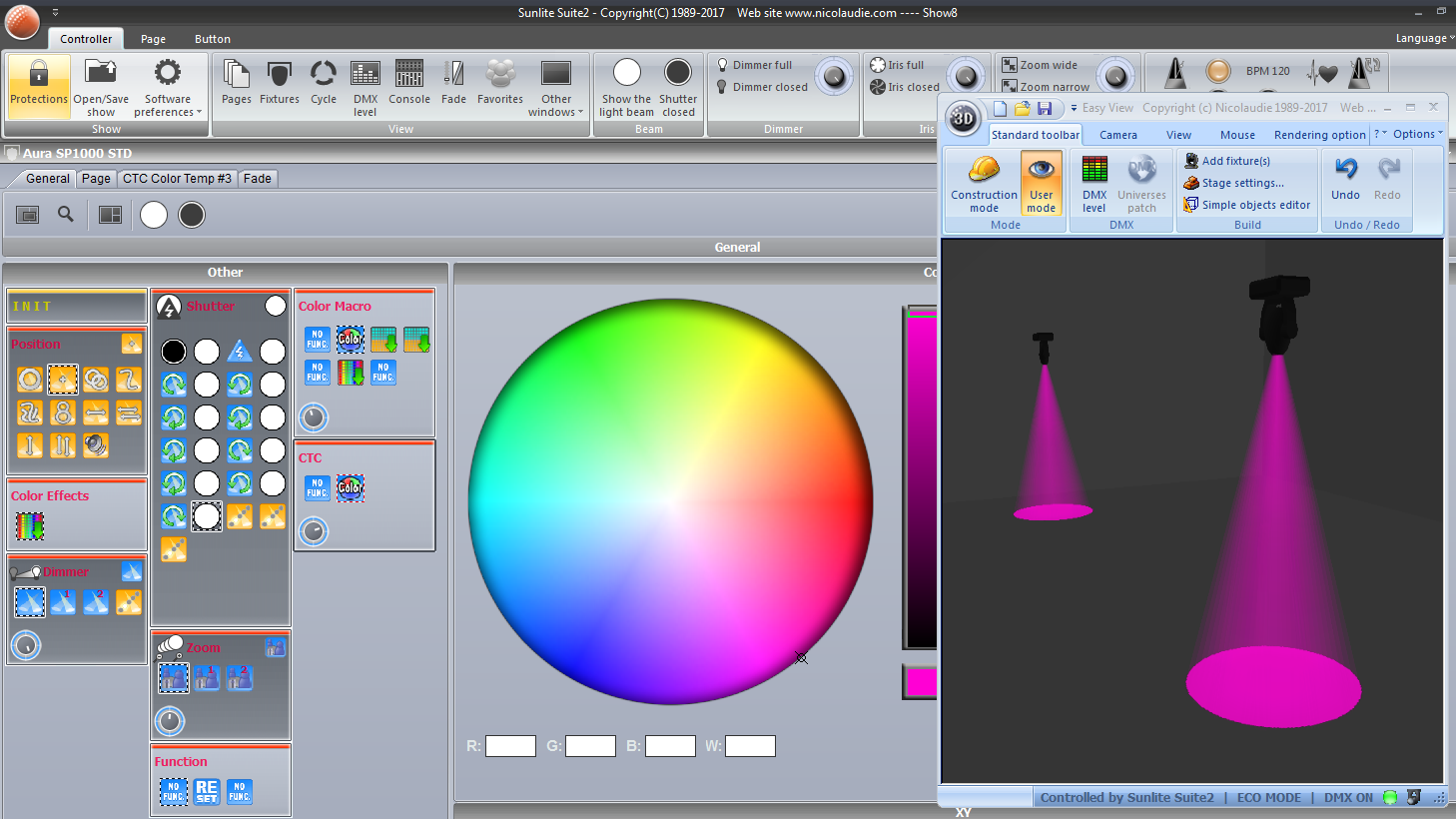Pick a color on the color wheel
Screen dimensions: 1456x819
click(671, 502)
